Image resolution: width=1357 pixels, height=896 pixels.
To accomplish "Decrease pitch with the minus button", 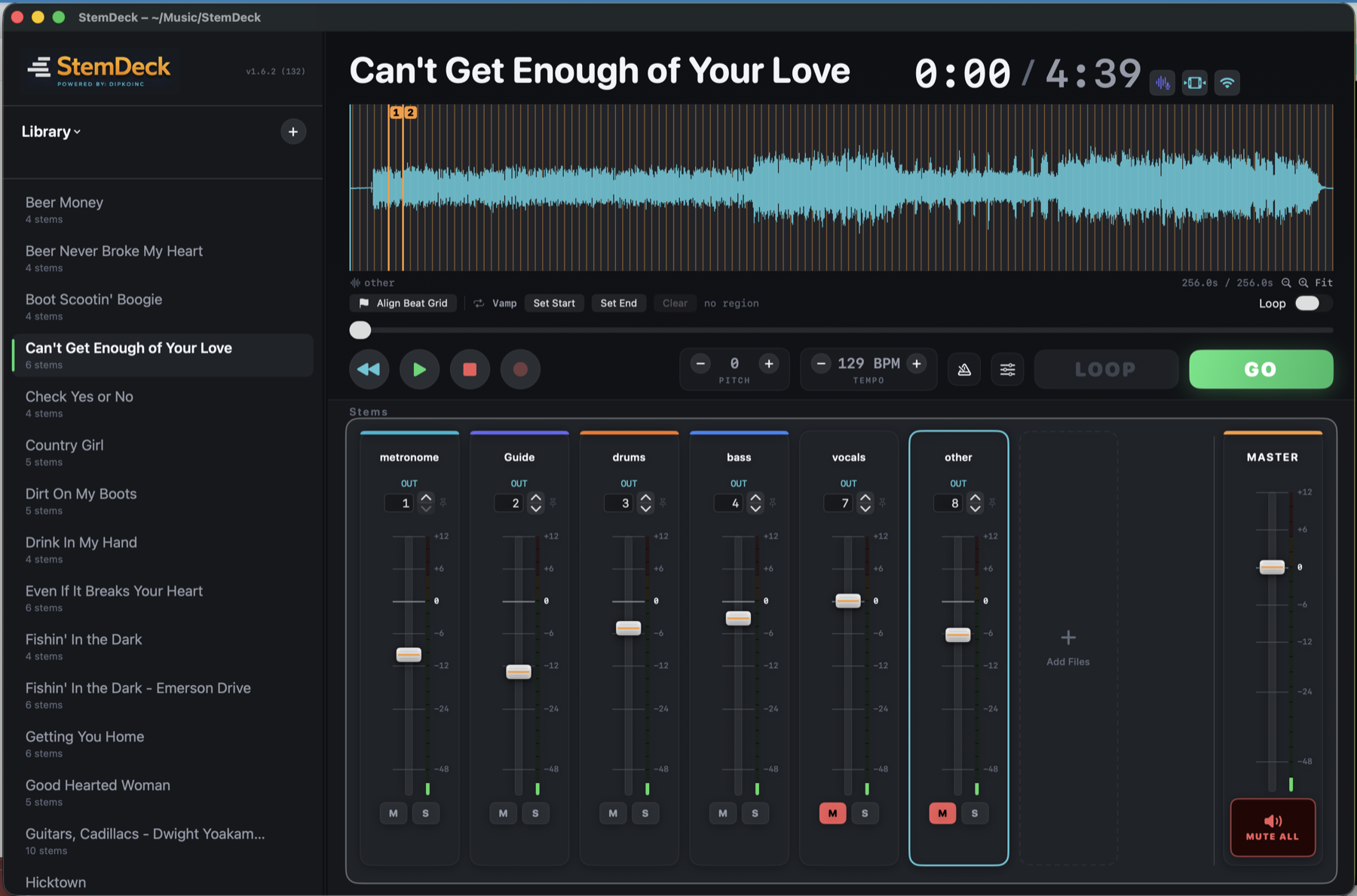I will point(700,364).
